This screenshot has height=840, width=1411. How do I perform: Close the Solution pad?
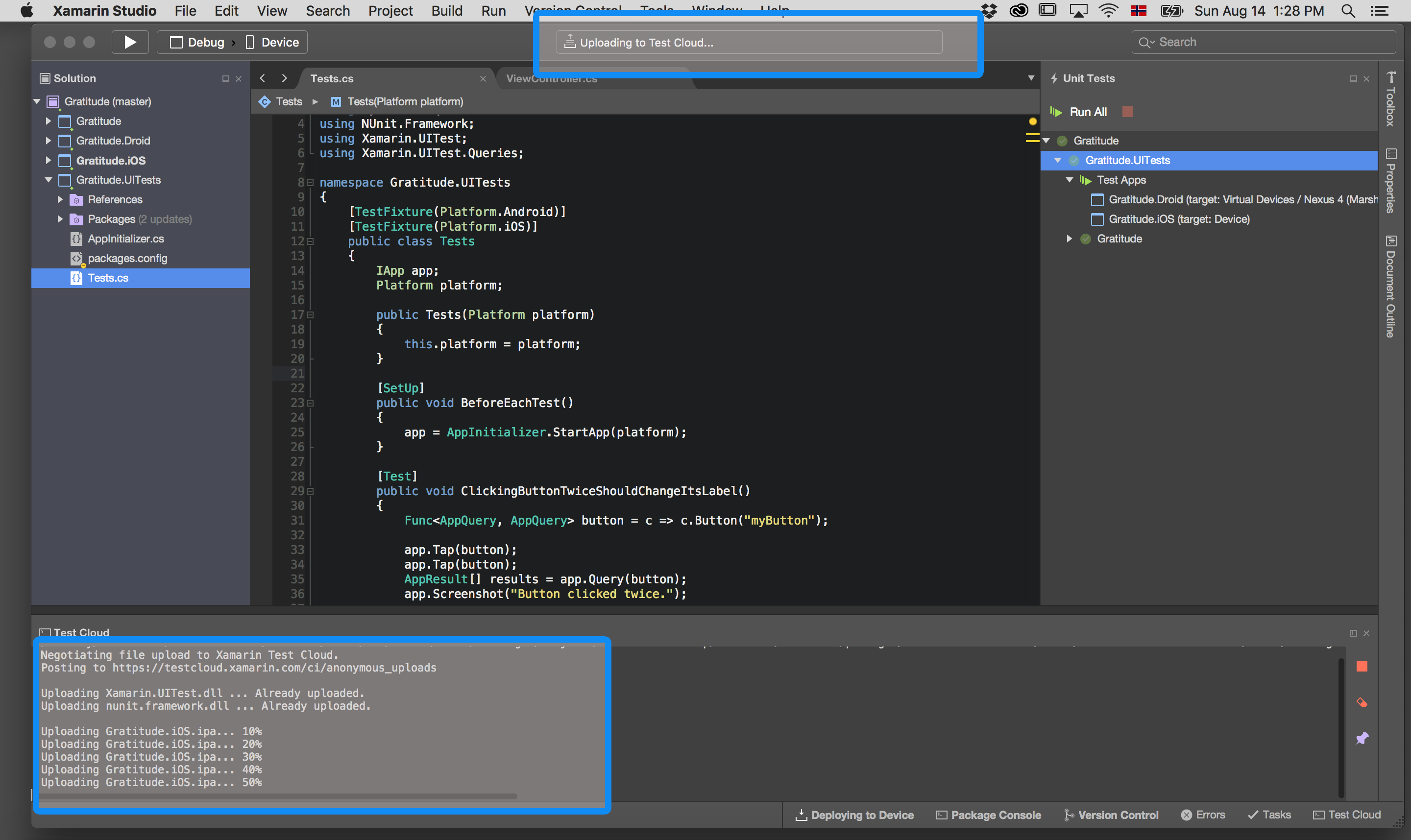pyautogui.click(x=239, y=79)
